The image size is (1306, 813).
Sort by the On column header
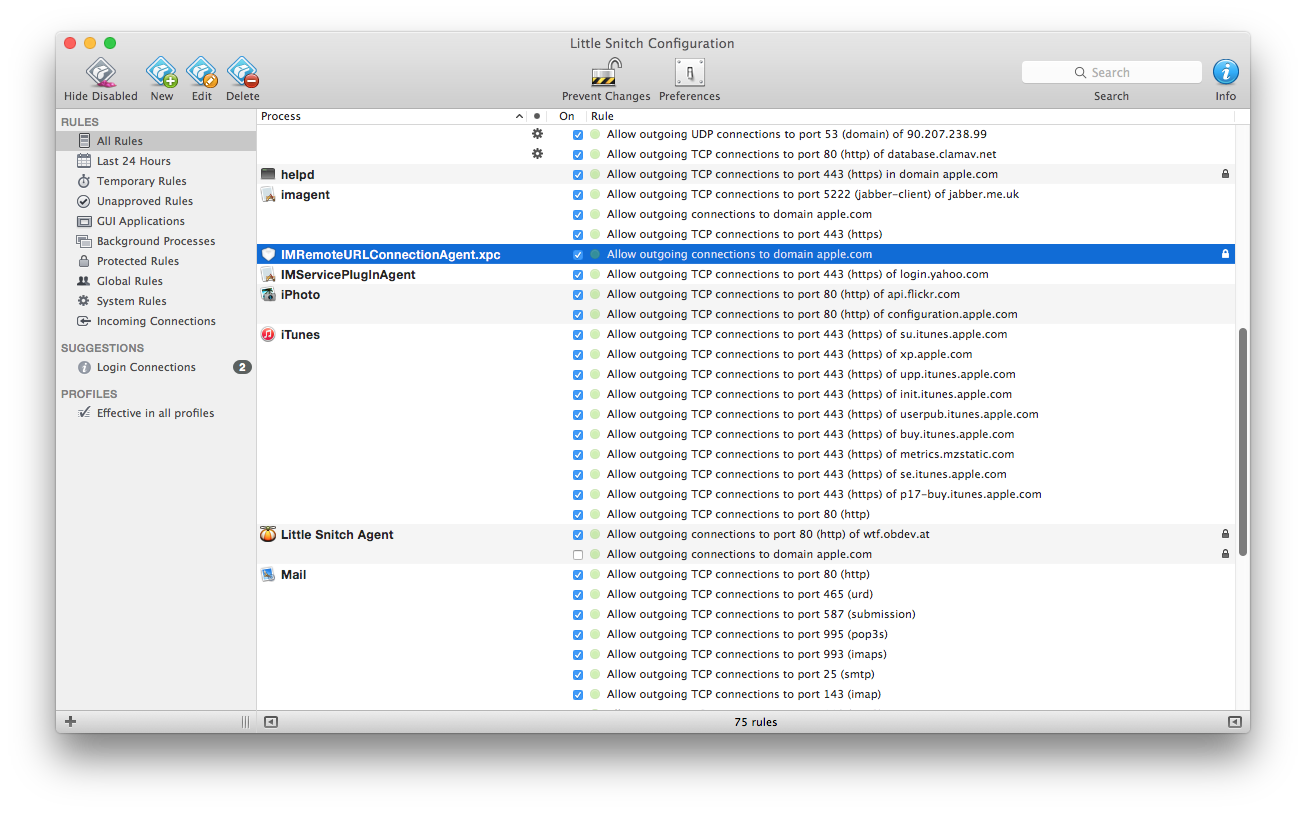567,116
